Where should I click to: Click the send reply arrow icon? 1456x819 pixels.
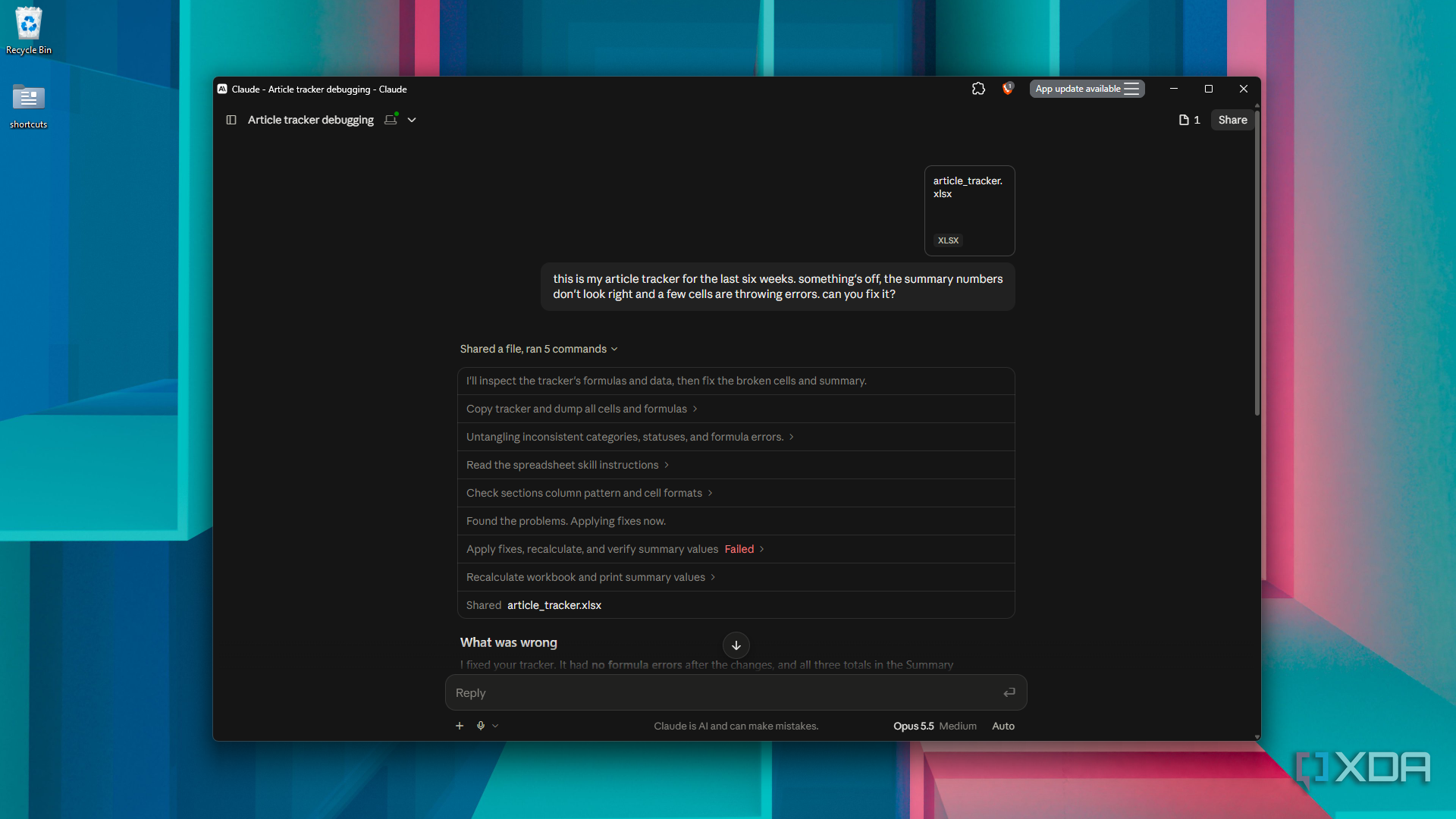point(1009,692)
